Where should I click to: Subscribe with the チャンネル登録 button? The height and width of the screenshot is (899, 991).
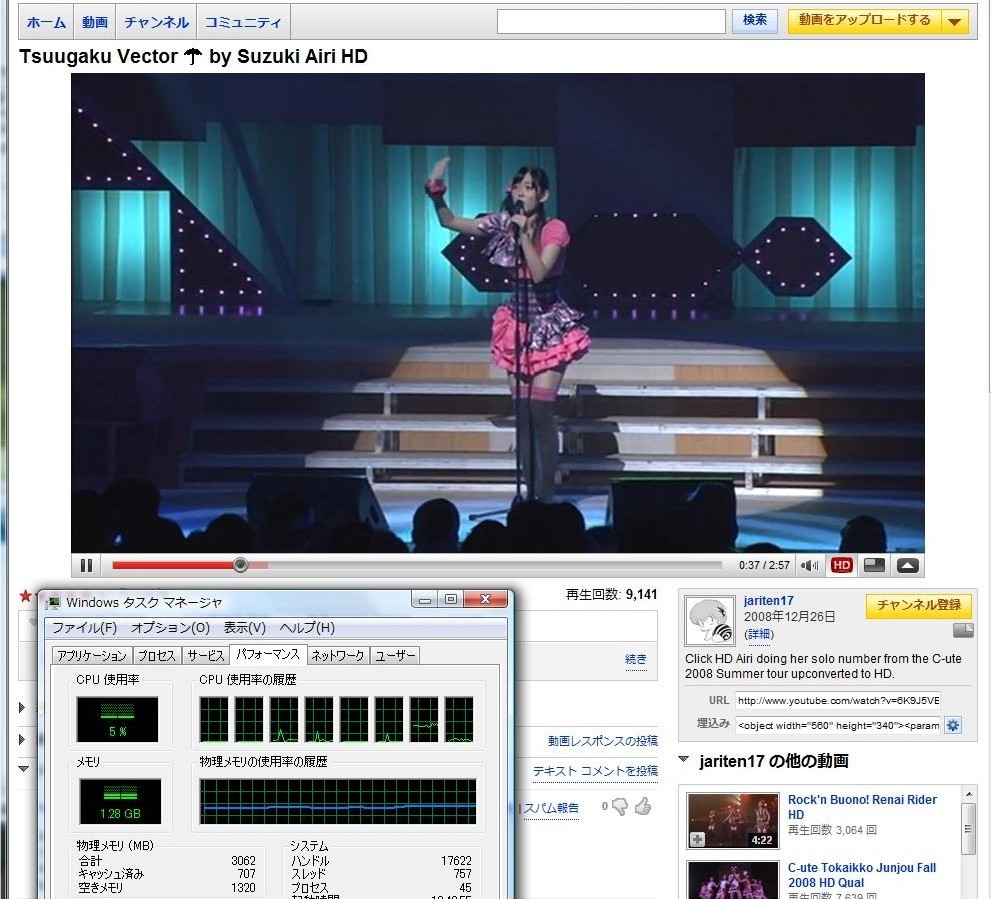point(918,605)
